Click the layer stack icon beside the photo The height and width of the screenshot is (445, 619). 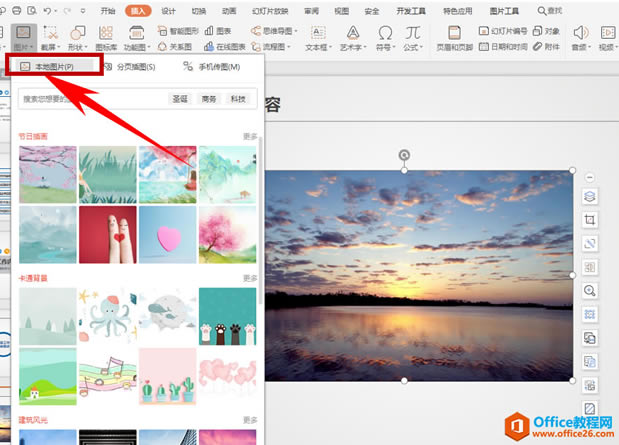[x=590, y=196]
